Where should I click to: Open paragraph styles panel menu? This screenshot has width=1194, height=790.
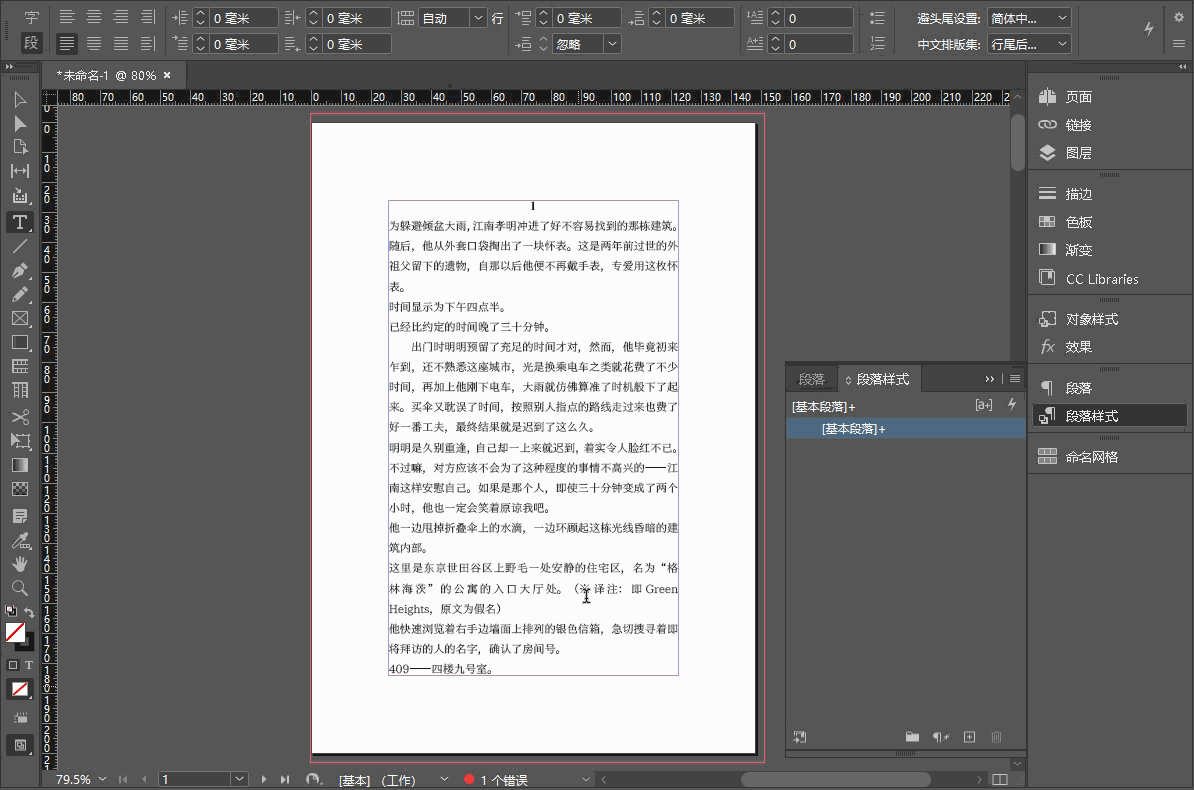(x=1014, y=379)
